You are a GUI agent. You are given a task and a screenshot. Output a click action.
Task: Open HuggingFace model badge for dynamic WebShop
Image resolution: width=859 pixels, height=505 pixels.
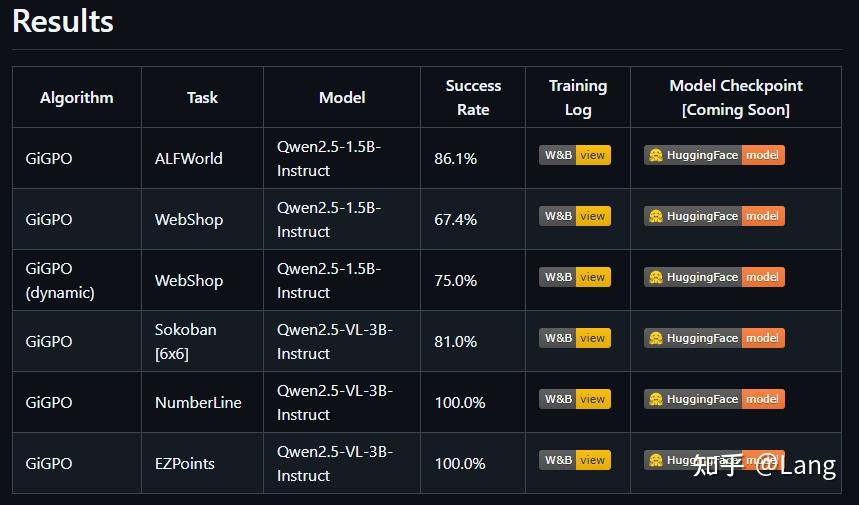tap(714, 277)
